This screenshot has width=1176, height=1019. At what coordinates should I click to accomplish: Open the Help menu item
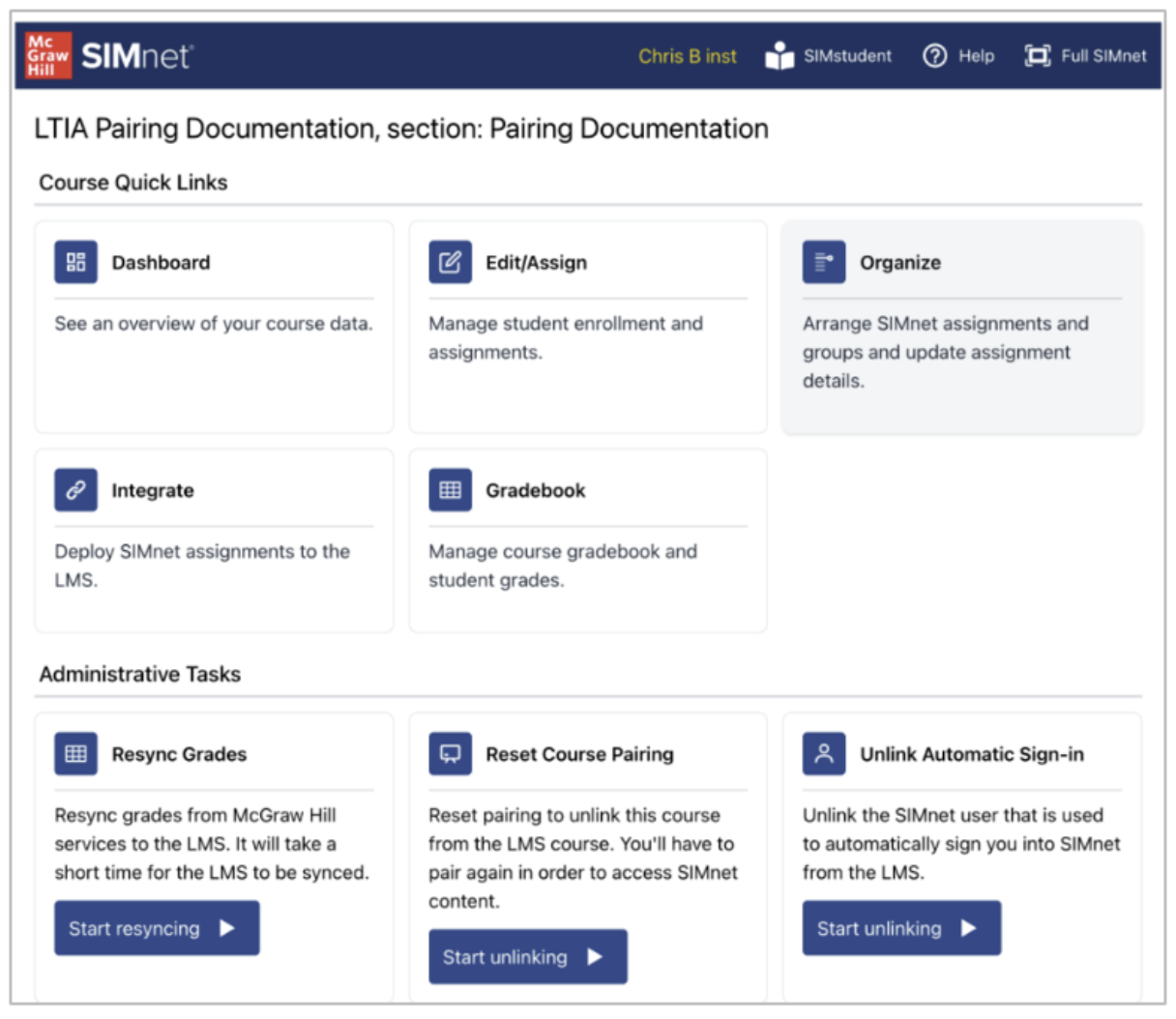tap(958, 56)
